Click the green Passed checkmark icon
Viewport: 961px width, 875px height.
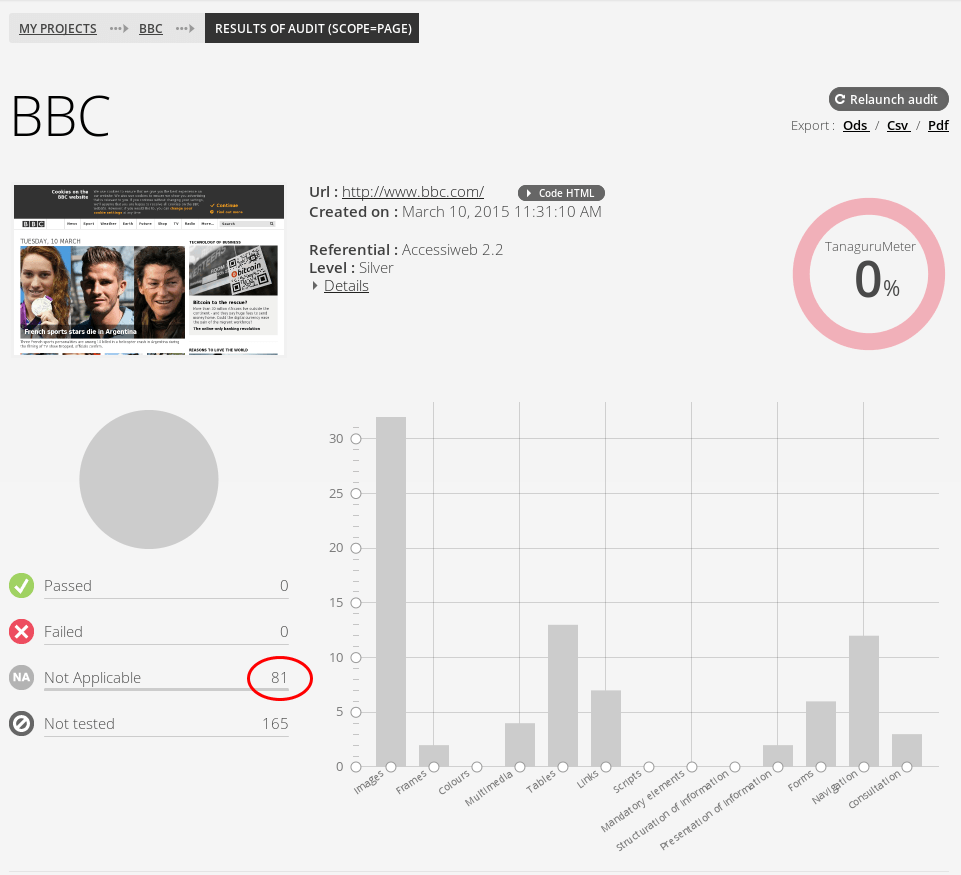(21, 586)
